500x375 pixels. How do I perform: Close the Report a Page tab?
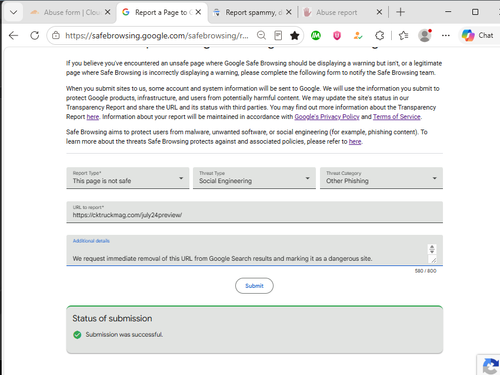coord(198,12)
